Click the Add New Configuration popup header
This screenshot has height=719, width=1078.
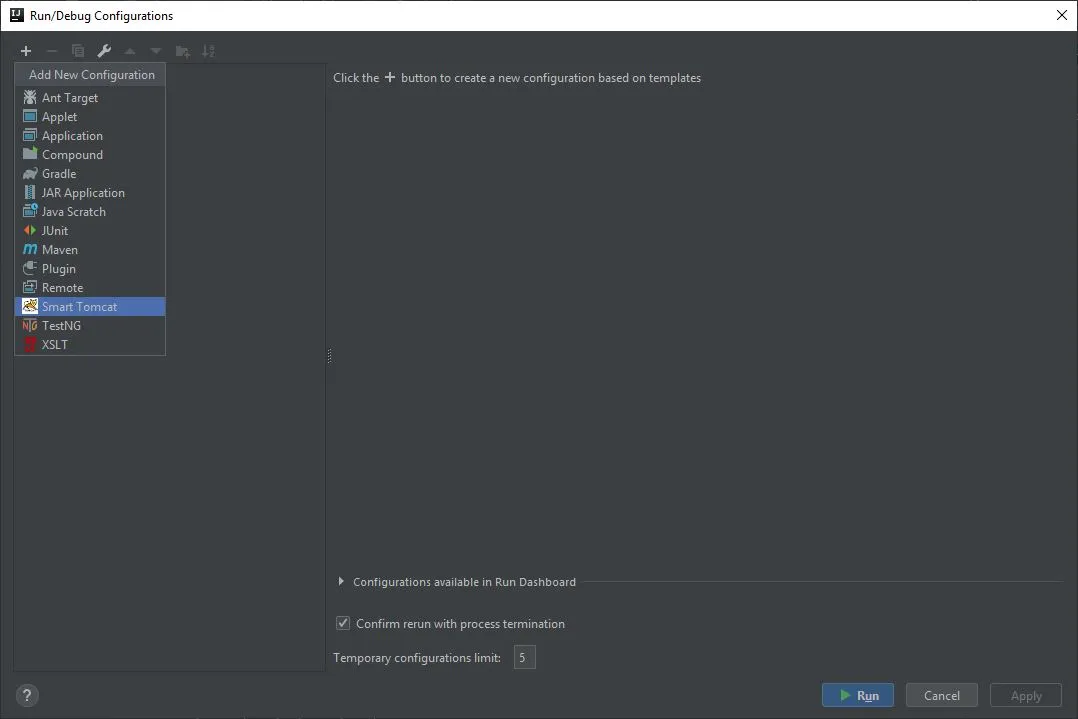(90, 75)
